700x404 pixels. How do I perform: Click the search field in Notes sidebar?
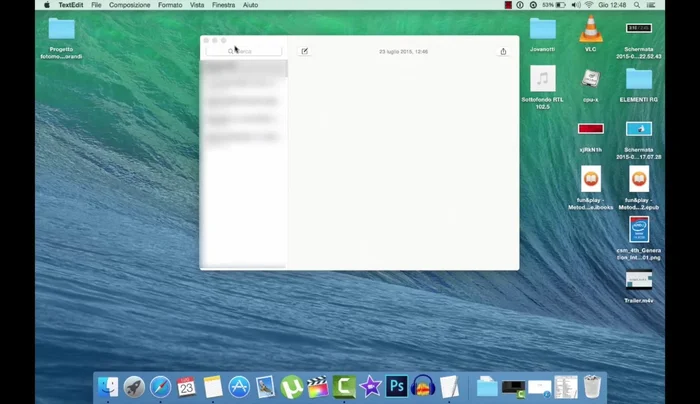coord(244,51)
